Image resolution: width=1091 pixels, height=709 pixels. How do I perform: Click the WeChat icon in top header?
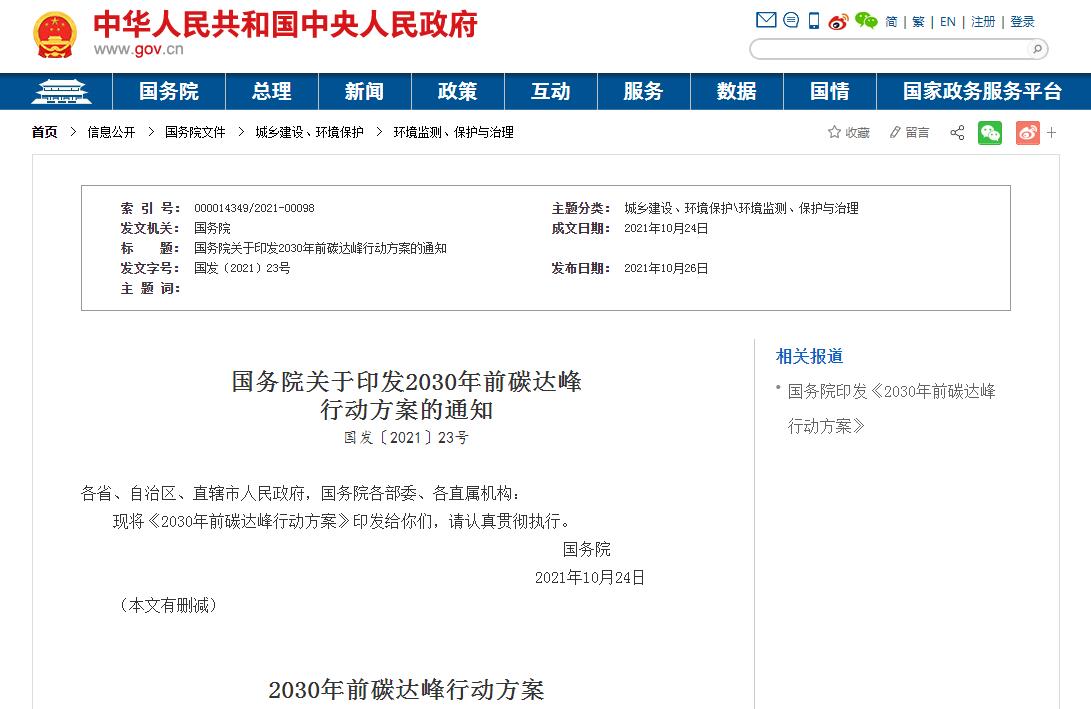[x=866, y=20]
